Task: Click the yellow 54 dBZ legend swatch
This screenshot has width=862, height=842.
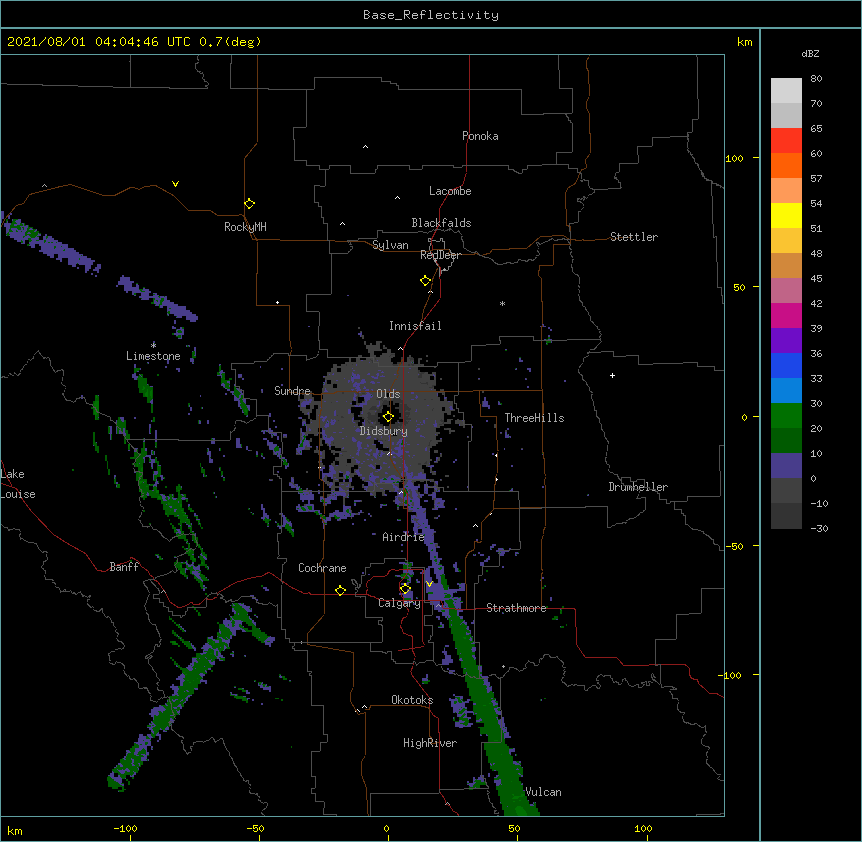Action: 786,215
